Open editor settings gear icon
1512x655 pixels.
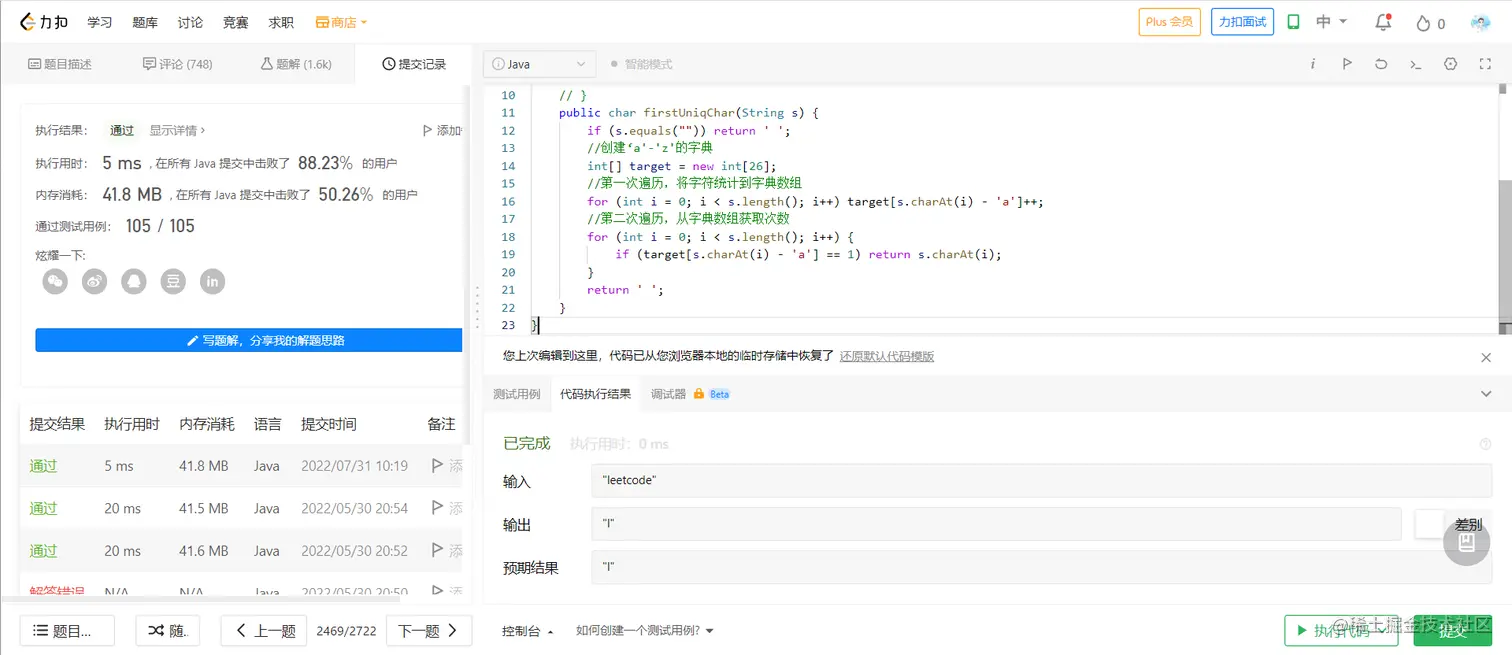1451,64
